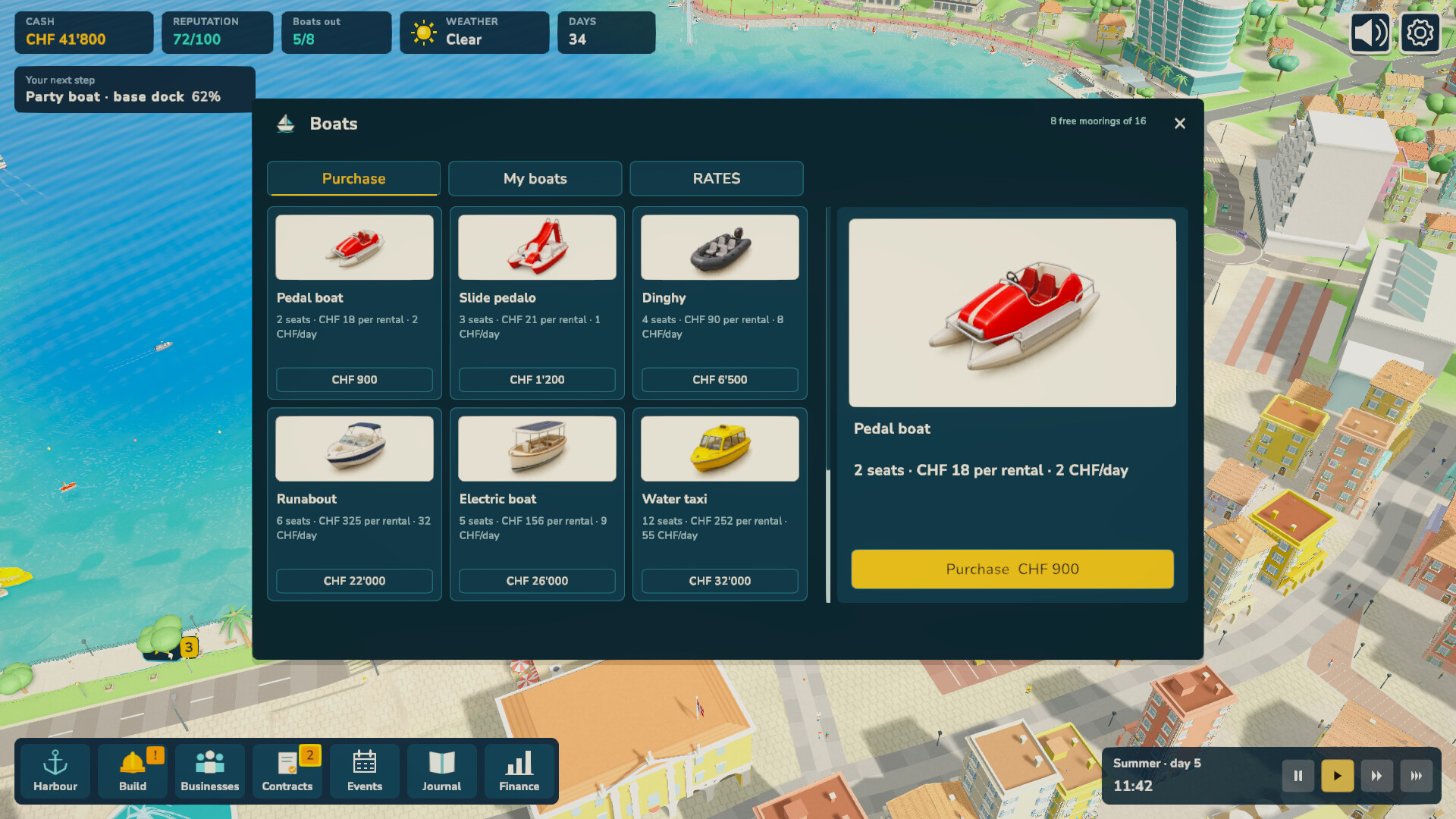Buy Runabout for CHF 22'000

point(354,581)
